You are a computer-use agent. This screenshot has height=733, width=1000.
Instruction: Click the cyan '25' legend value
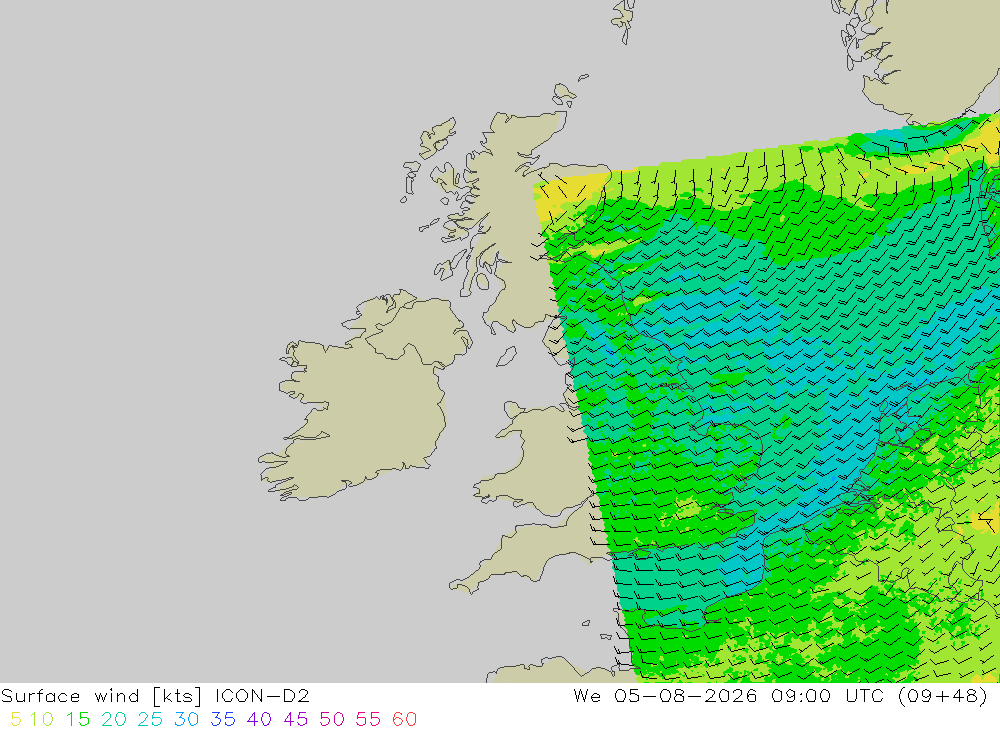pyautogui.click(x=150, y=720)
